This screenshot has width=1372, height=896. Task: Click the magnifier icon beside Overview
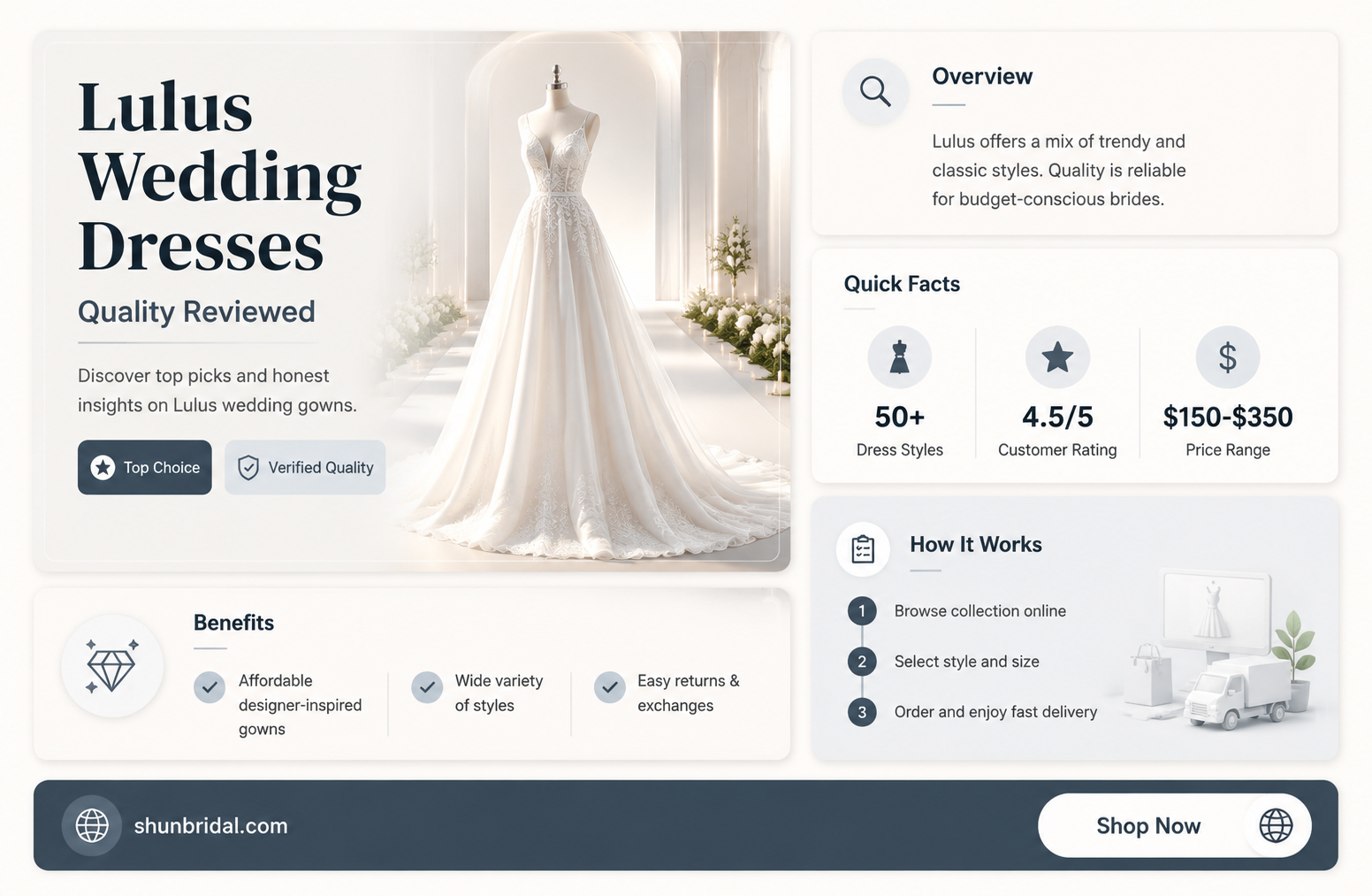click(x=875, y=92)
